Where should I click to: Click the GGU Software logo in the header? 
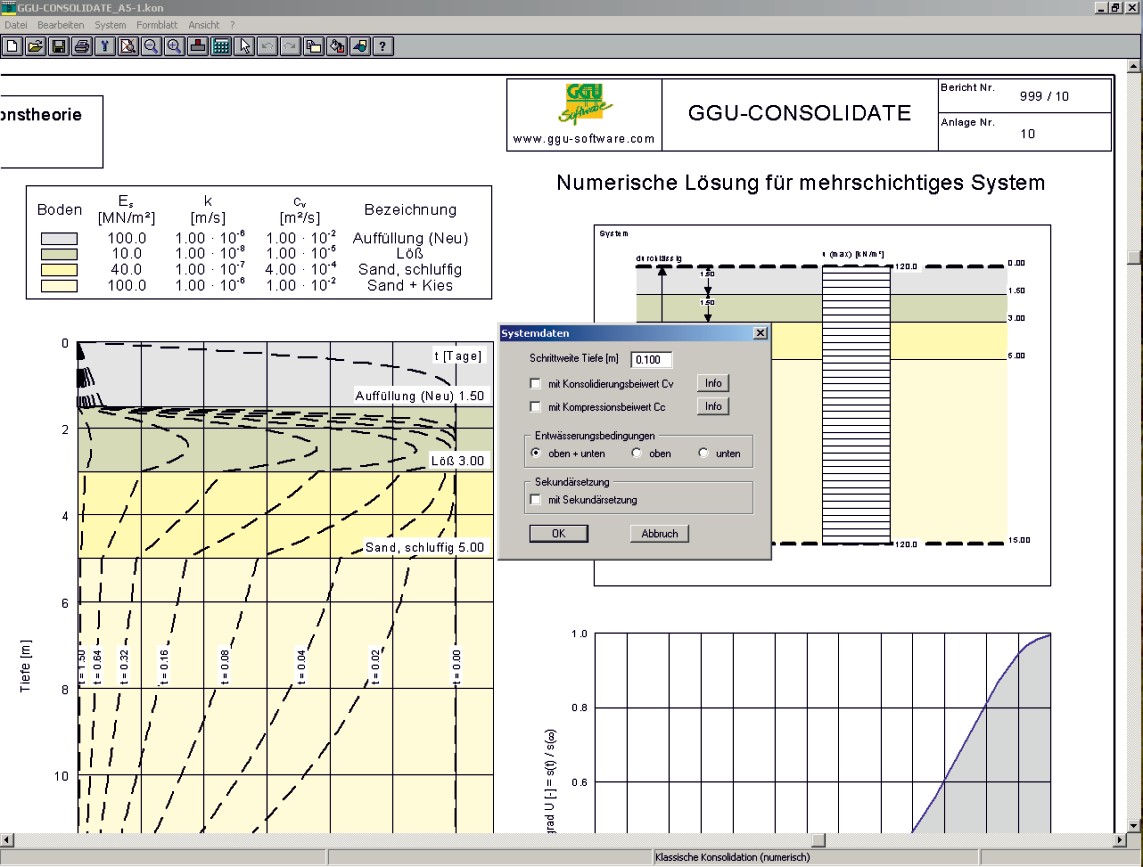pyautogui.click(x=585, y=104)
